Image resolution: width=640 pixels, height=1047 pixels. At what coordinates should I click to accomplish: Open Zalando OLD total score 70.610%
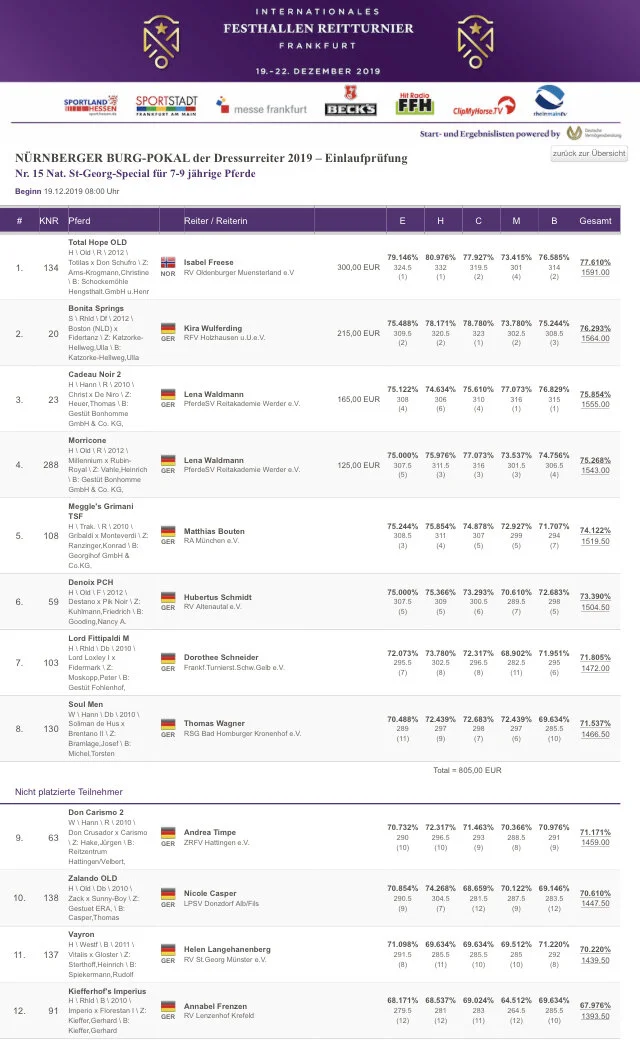[x=595, y=893]
